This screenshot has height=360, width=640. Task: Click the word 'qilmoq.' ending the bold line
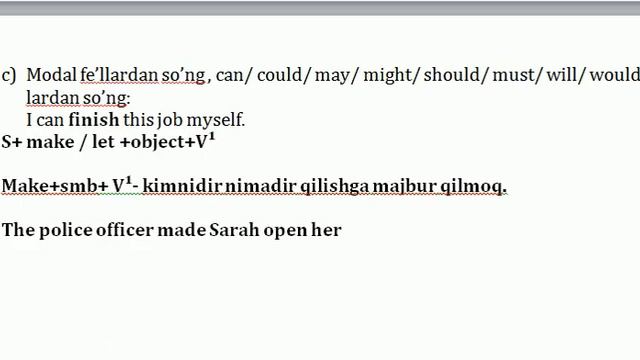click(x=473, y=187)
